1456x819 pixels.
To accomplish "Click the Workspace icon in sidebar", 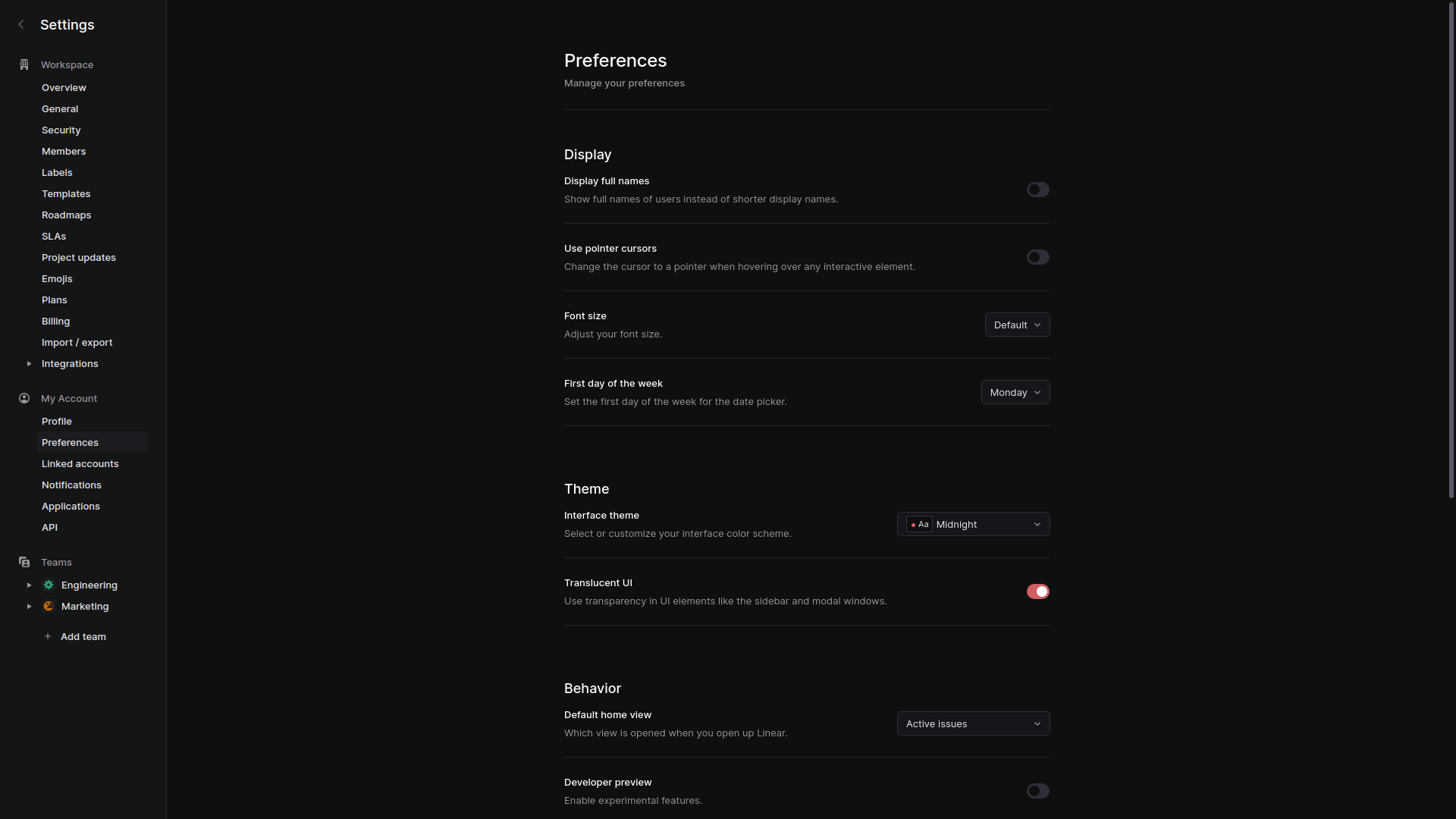I will tap(24, 64).
